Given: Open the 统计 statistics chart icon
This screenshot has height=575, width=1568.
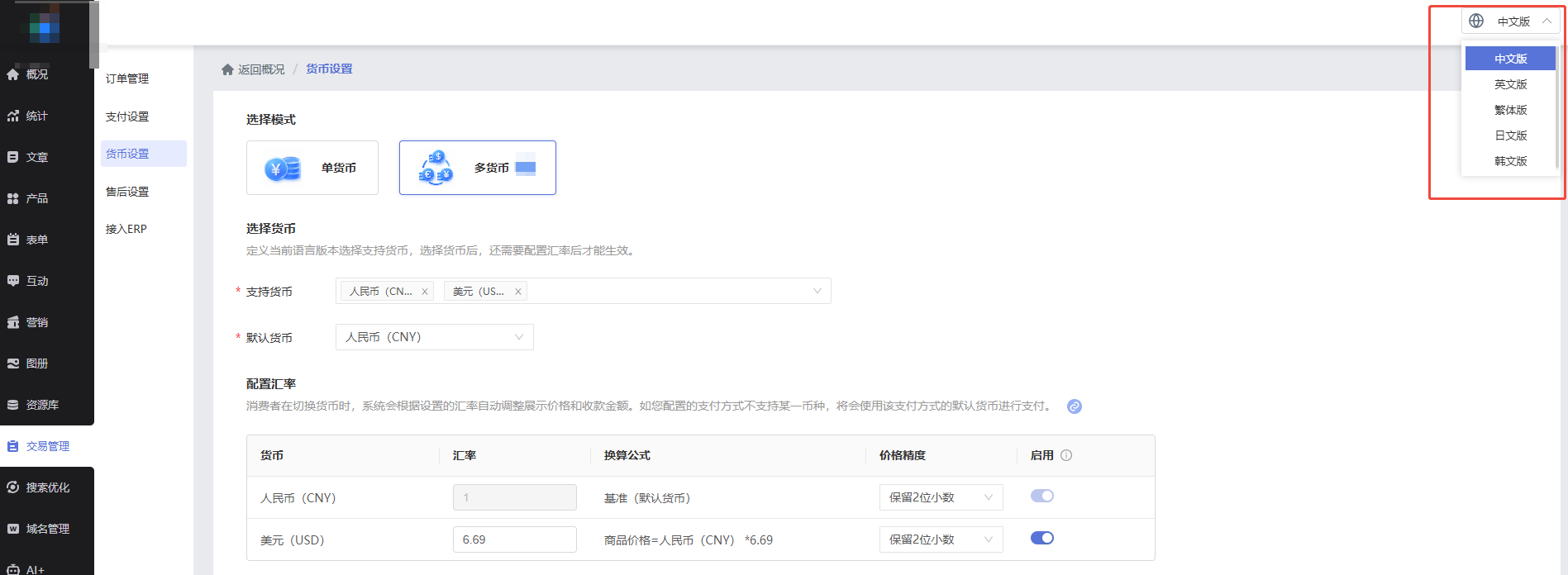Looking at the screenshot, I should (x=12, y=116).
